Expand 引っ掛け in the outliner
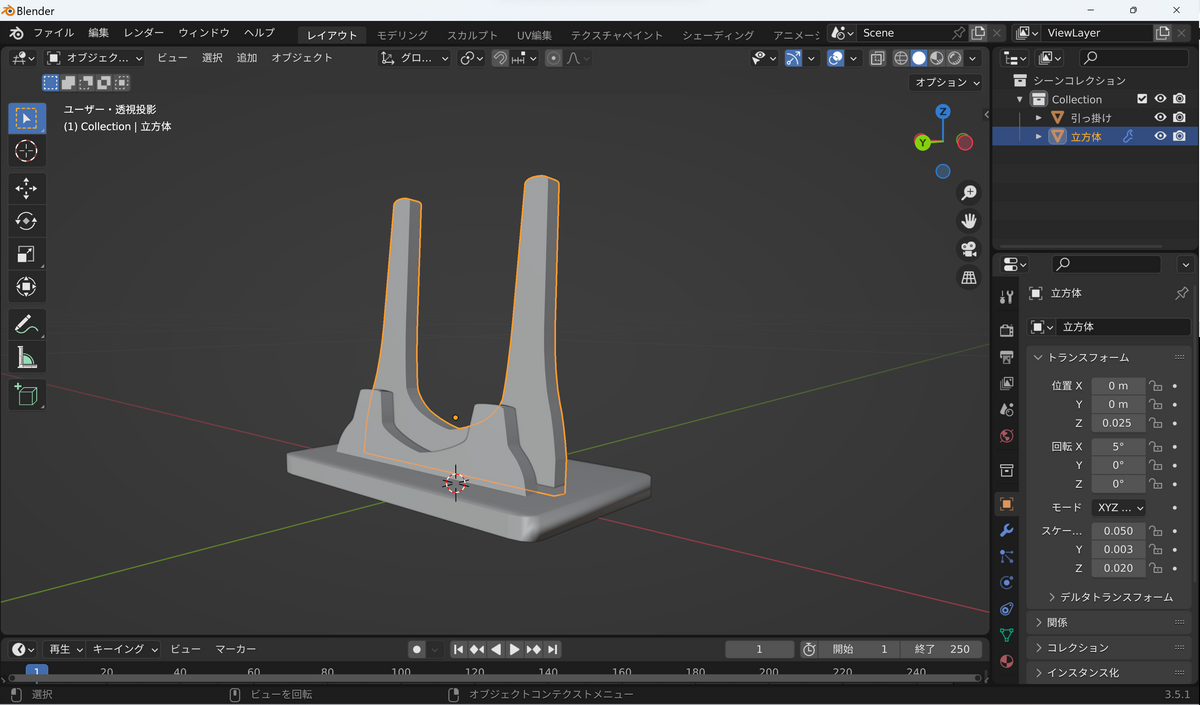The width and height of the screenshot is (1200, 705). [x=1039, y=118]
